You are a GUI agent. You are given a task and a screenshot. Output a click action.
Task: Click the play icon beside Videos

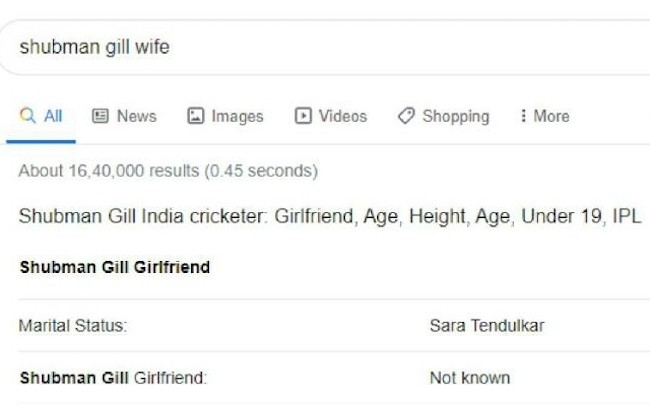pos(303,116)
